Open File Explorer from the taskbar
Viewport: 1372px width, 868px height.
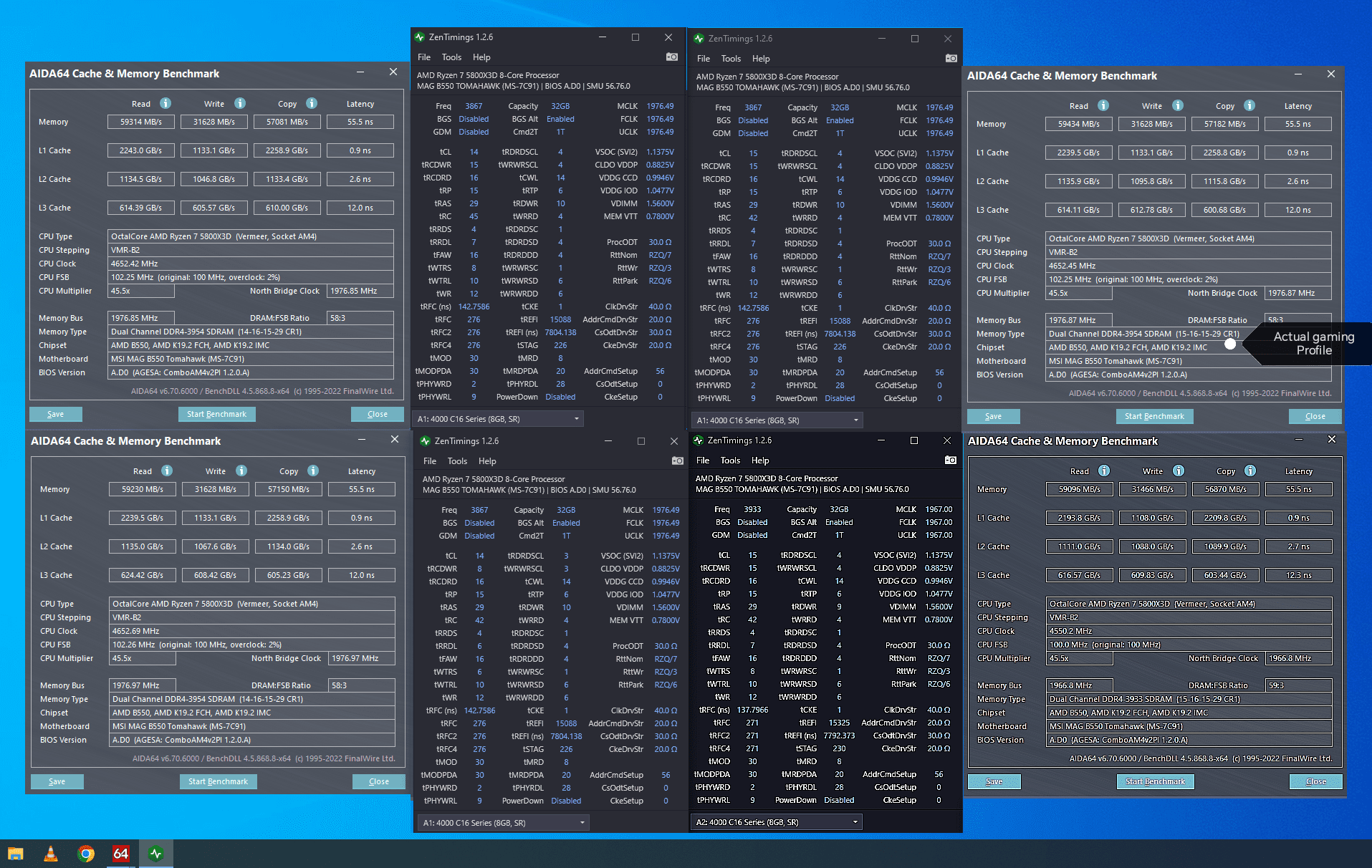[16, 854]
